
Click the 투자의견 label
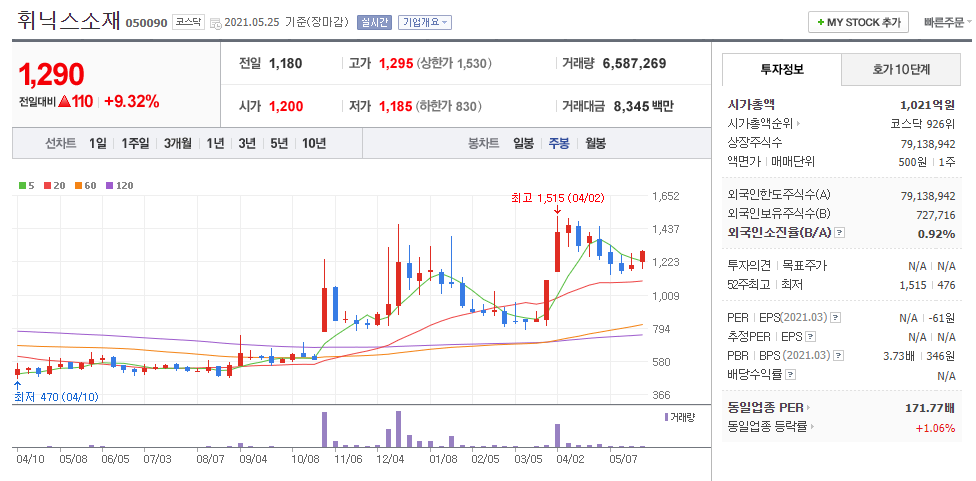748,266
